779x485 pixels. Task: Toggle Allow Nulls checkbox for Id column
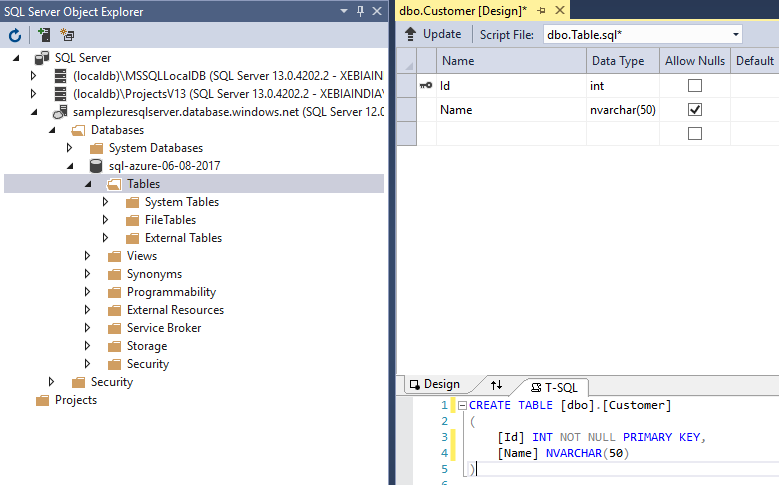coord(695,85)
